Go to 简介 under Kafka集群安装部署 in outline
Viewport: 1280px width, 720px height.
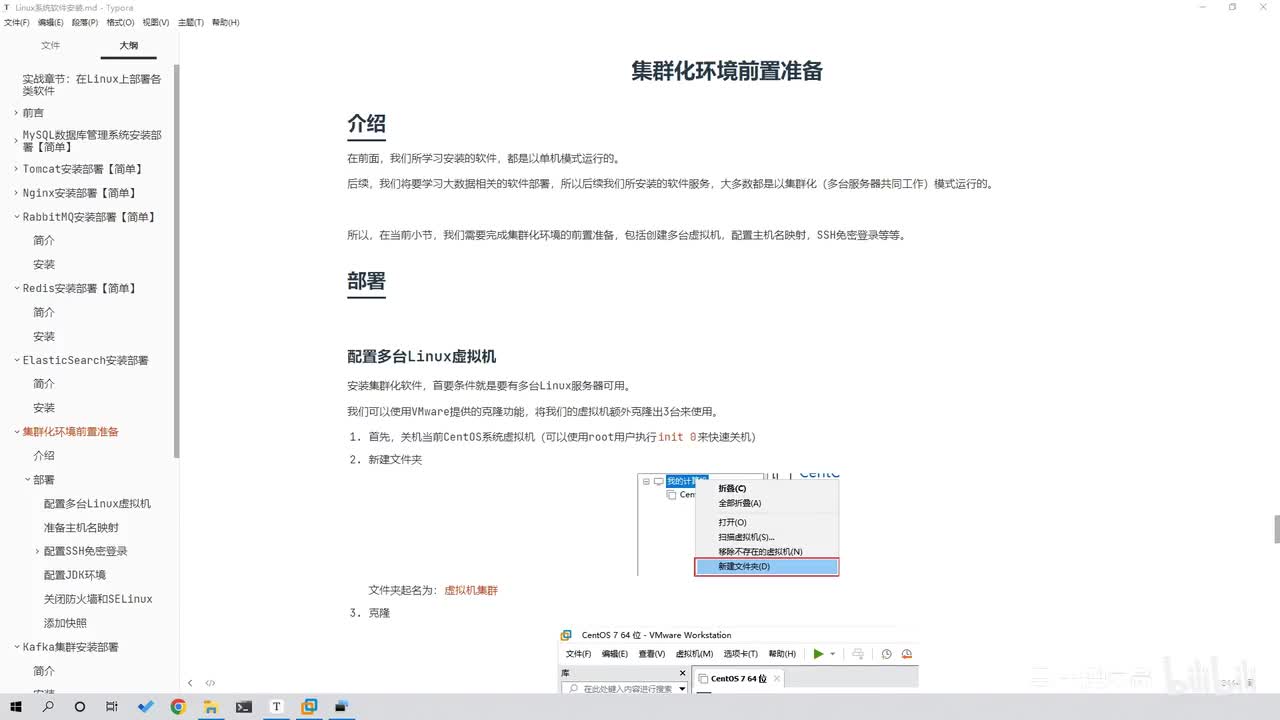(x=44, y=671)
